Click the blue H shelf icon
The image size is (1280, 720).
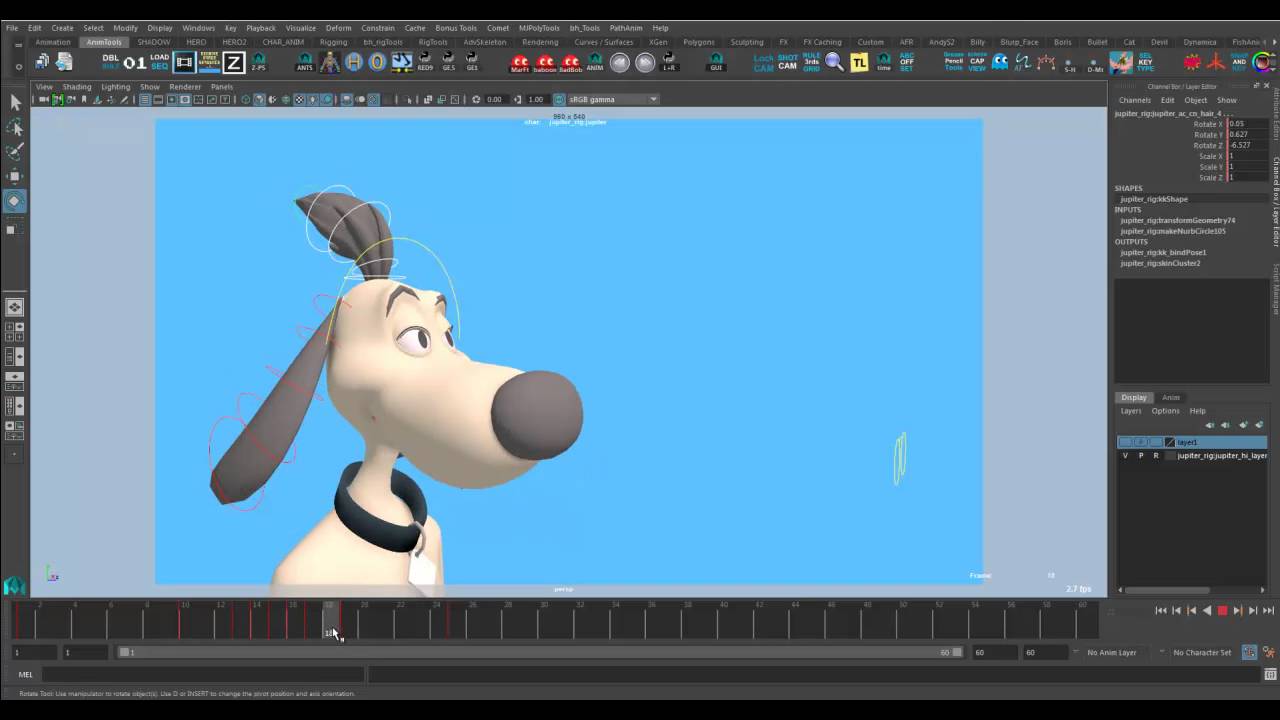pos(353,62)
